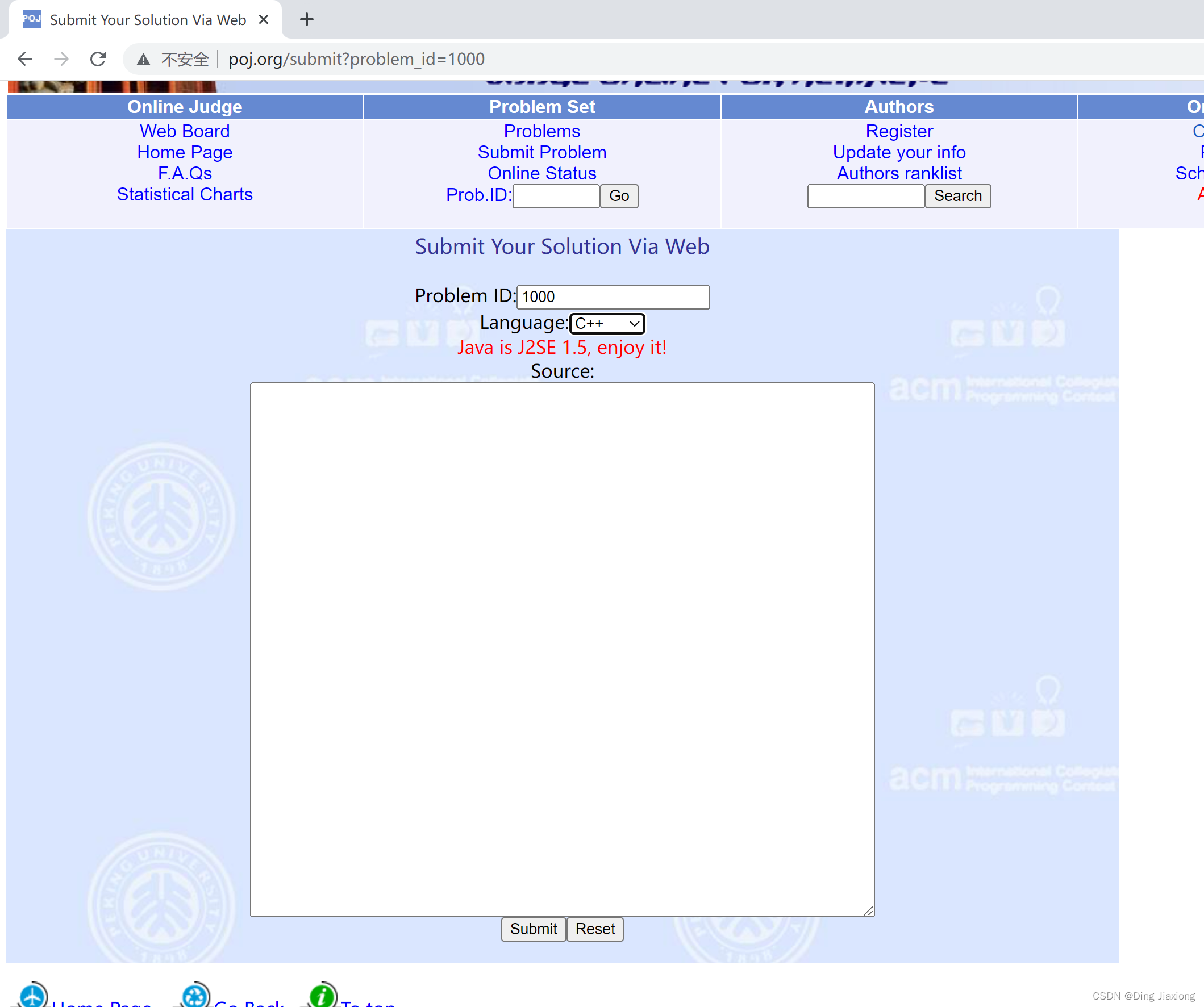Screen dimensions: 1204x1007
Task: Open the Authors ranklist link
Action: coord(898,173)
